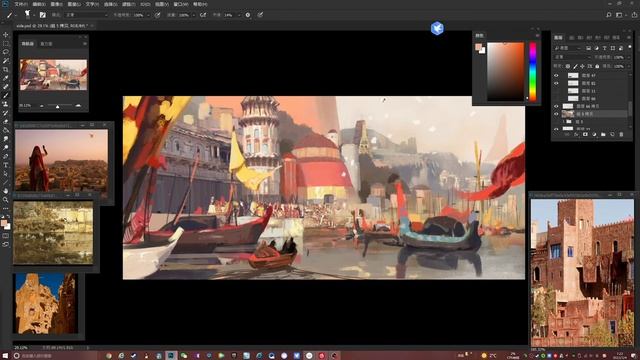Select the Move tool
Viewport: 640px width, 360px height.
tap(6, 35)
